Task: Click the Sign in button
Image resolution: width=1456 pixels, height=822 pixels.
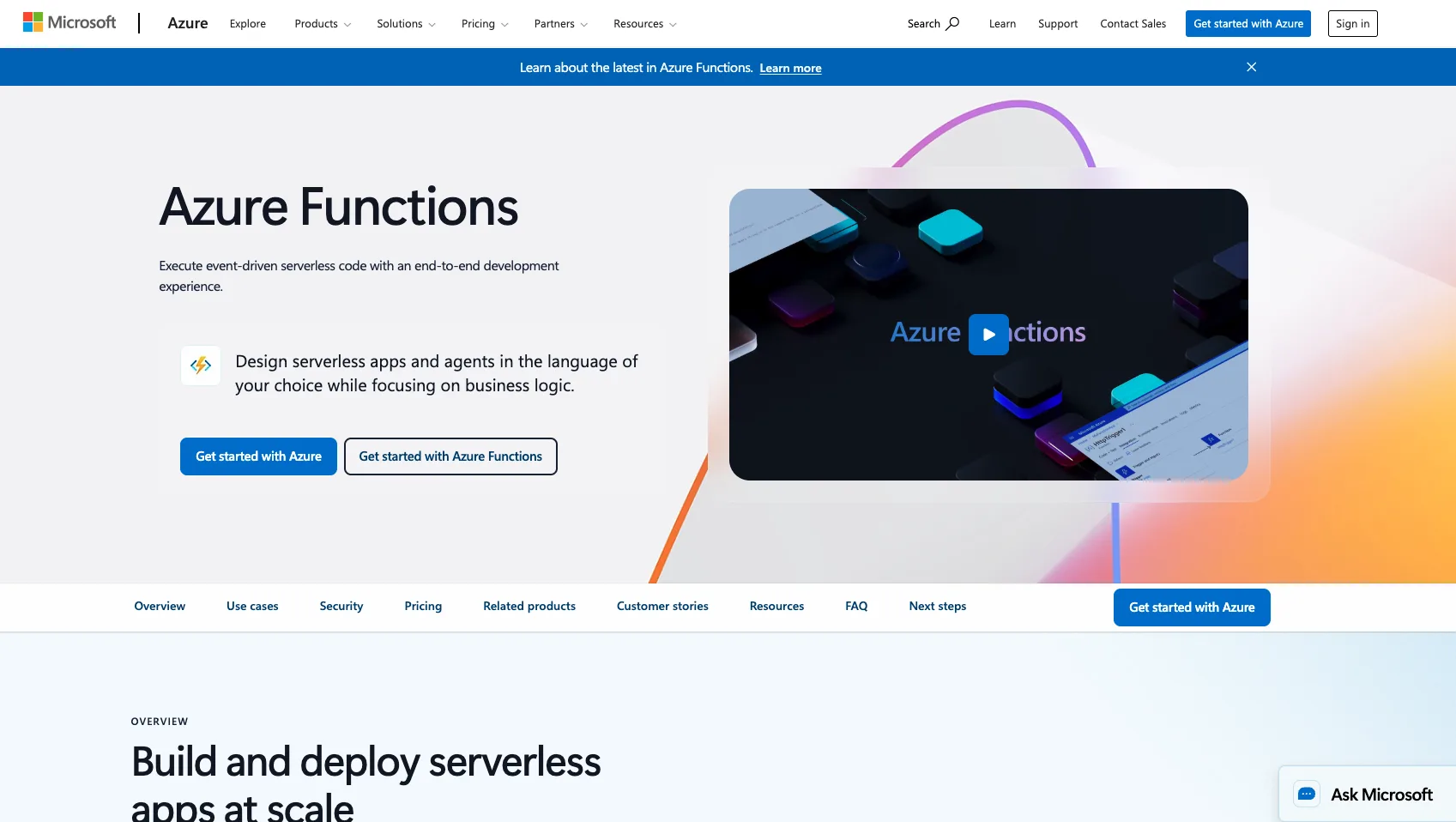Action: pyautogui.click(x=1352, y=23)
